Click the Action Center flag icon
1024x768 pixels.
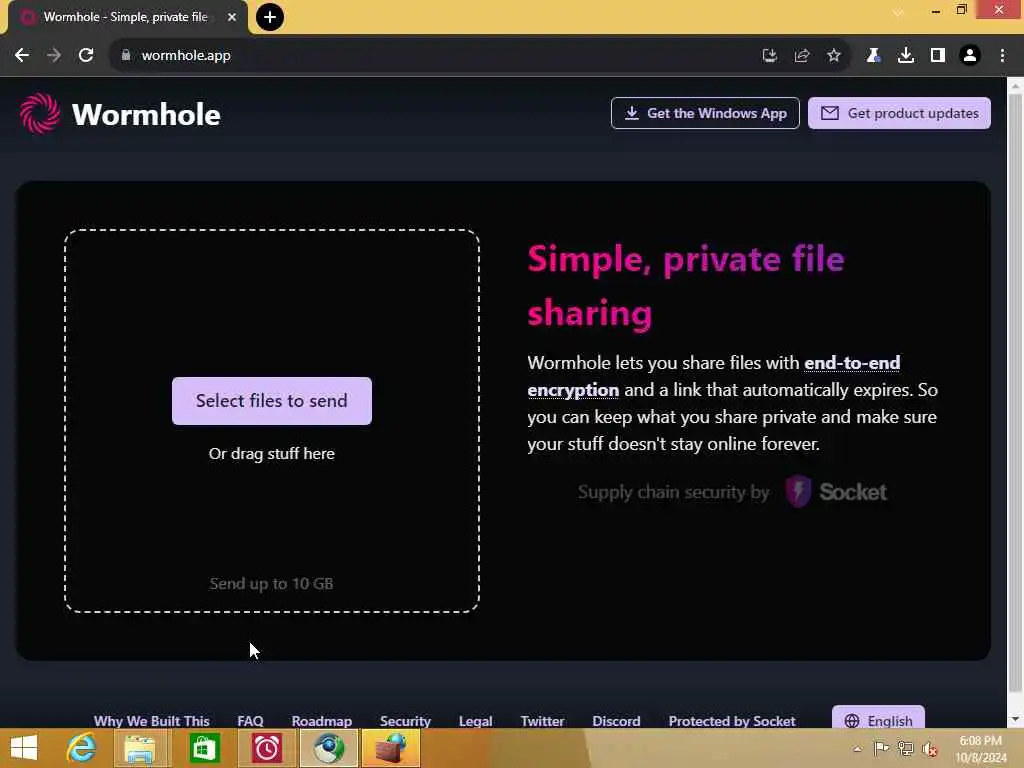[x=881, y=748]
